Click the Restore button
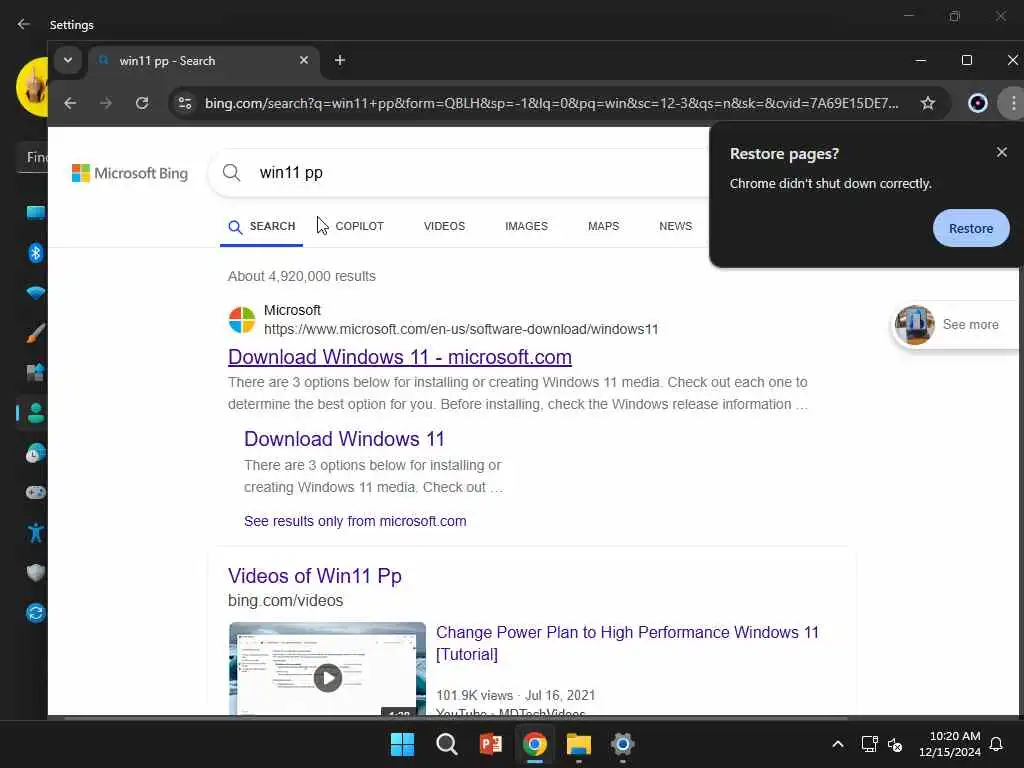The width and height of the screenshot is (1024, 768). (970, 229)
